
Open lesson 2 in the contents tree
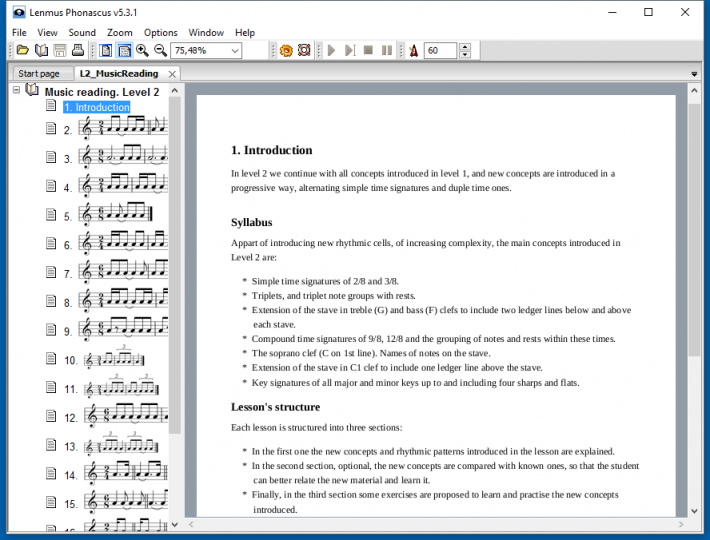click(116, 129)
